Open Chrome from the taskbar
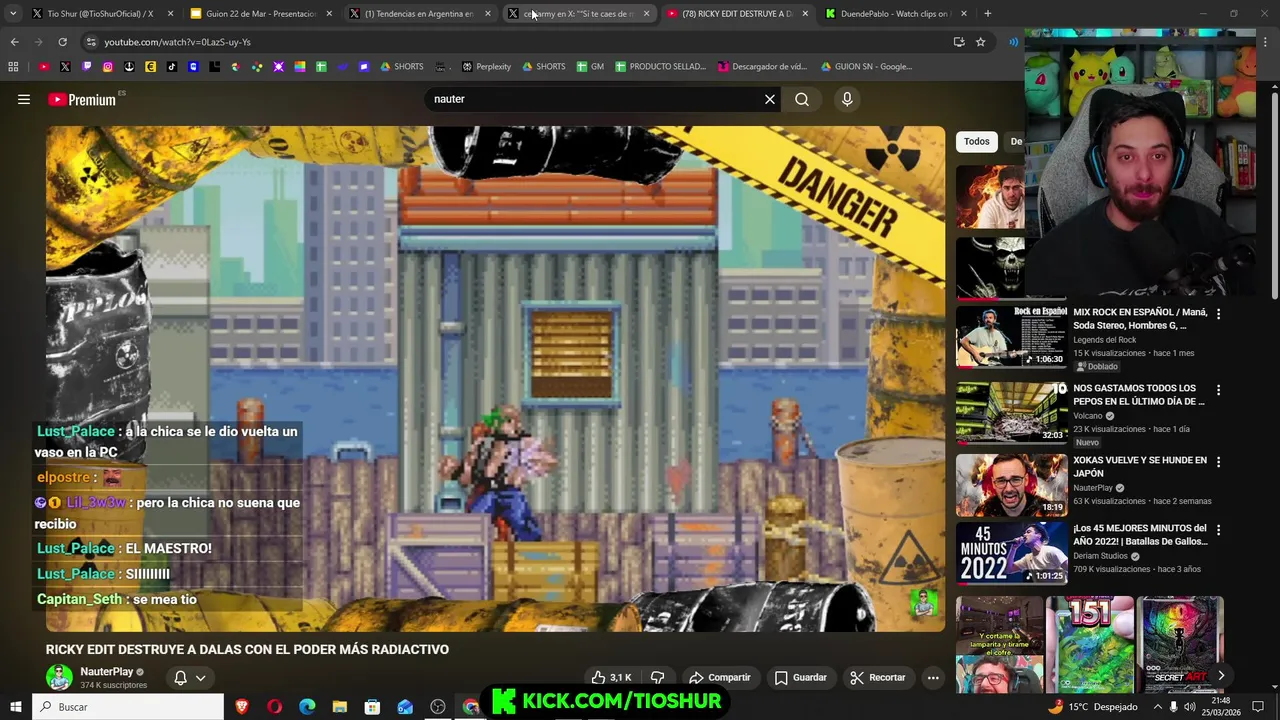Image resolution: width=1280 pixels, height=720 pixels. pyautogui.click(x=471, y=707)
